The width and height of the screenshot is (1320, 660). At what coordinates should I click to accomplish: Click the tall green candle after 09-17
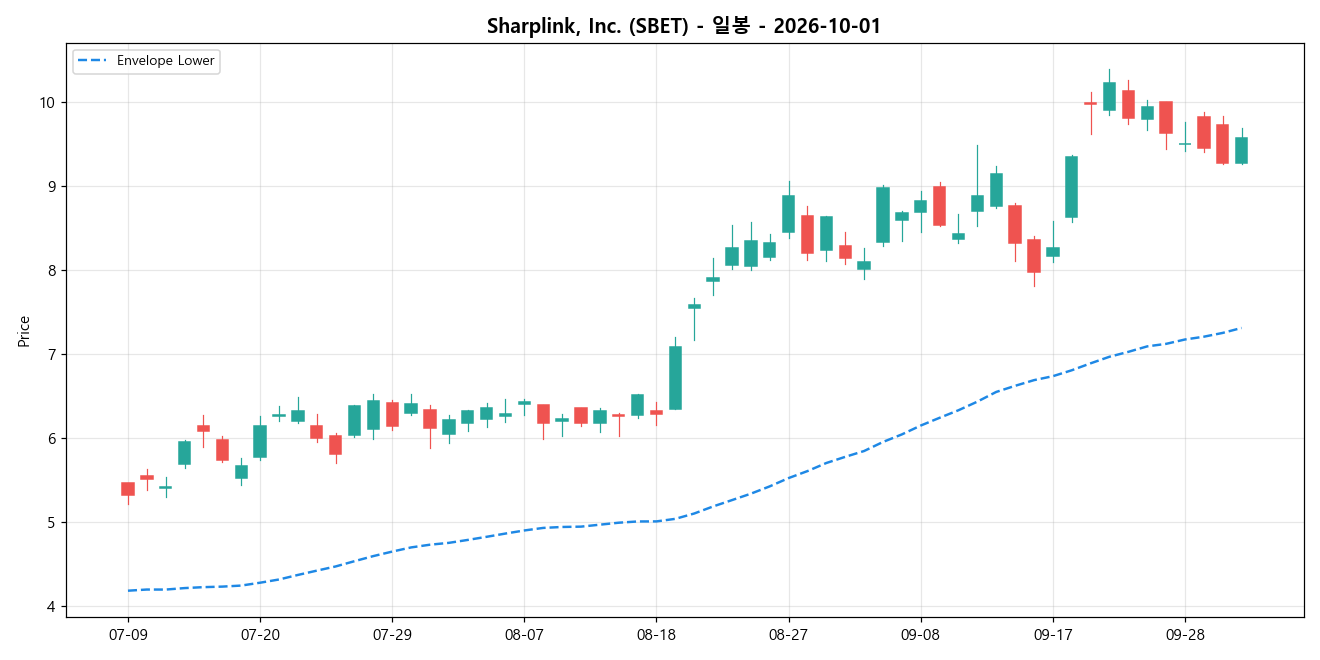1071,187
